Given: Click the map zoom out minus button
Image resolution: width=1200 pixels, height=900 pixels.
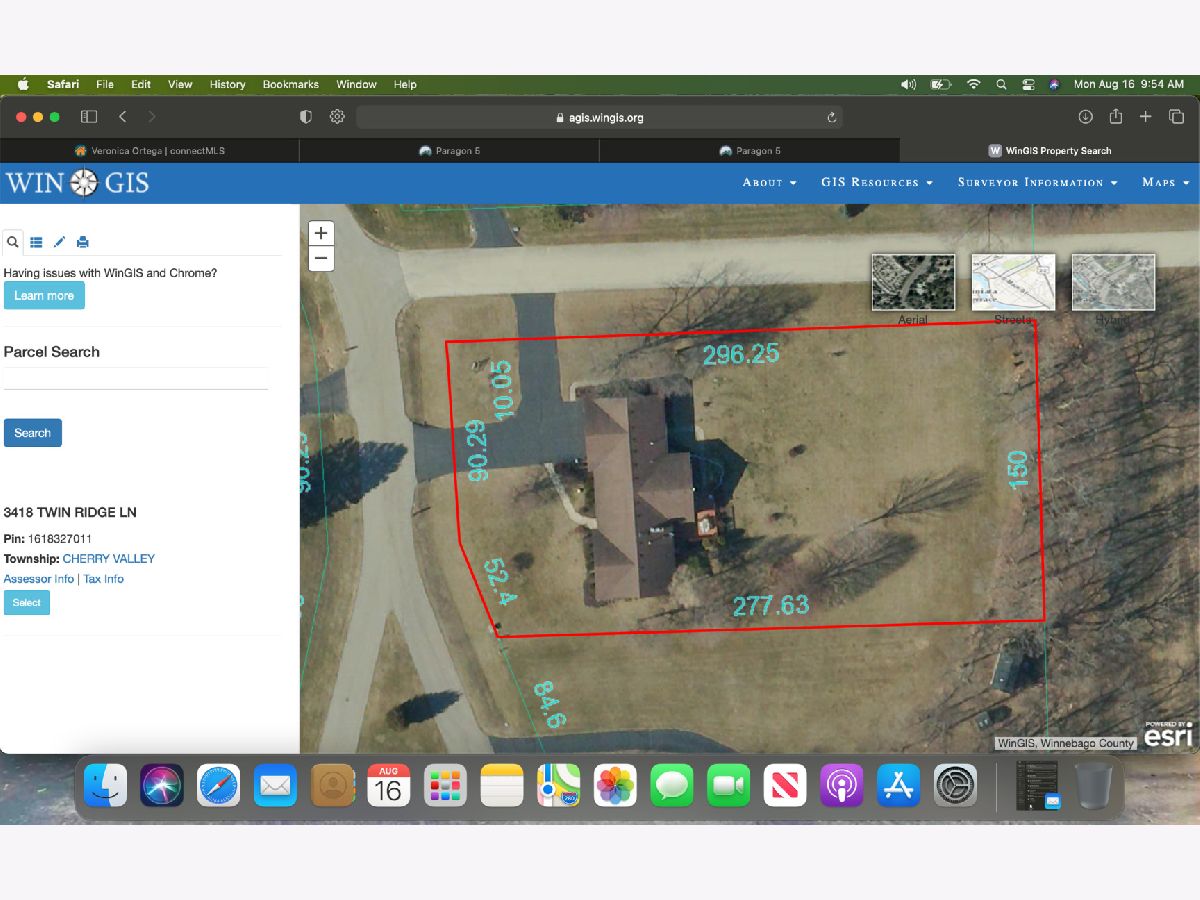Looking at the screenshot, I should (x=320, y=258).
